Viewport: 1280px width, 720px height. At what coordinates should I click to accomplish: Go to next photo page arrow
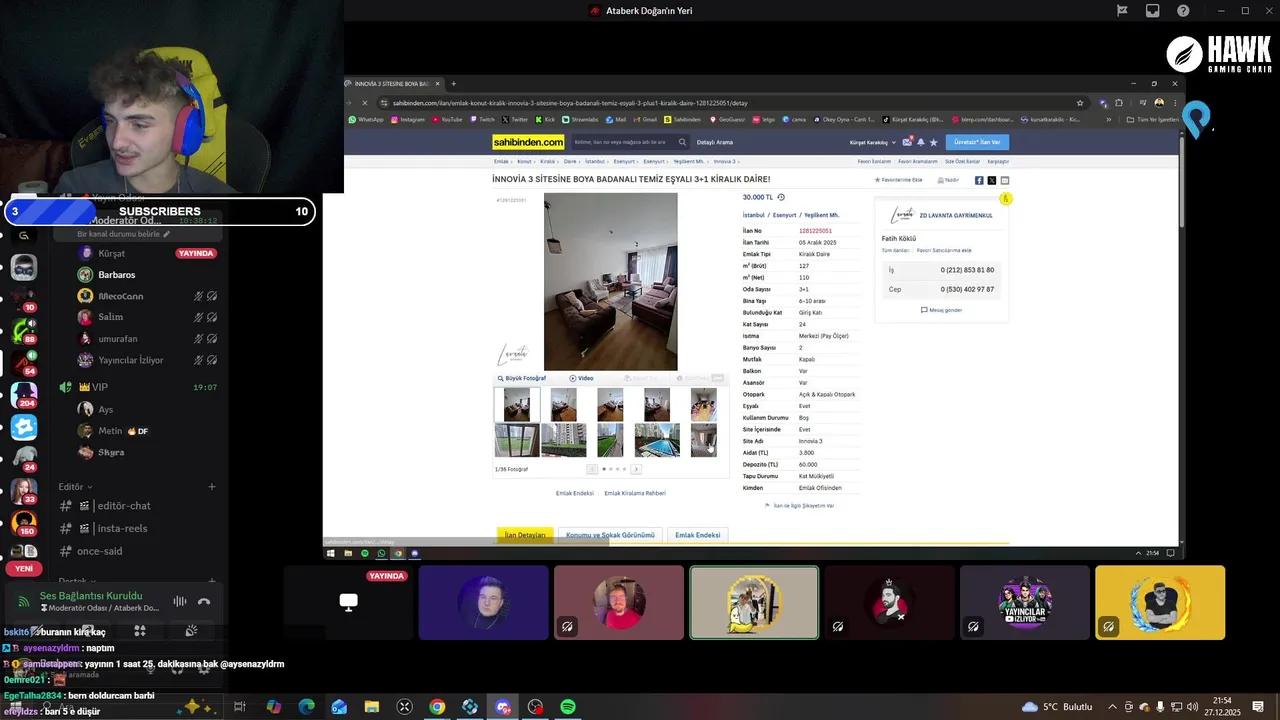[x=636, y=469]
